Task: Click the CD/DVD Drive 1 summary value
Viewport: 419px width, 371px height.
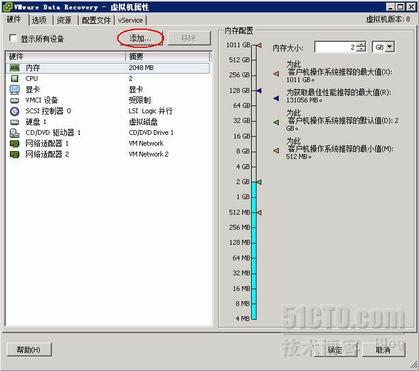Action: pyautogui.click(x=151, y=133)
